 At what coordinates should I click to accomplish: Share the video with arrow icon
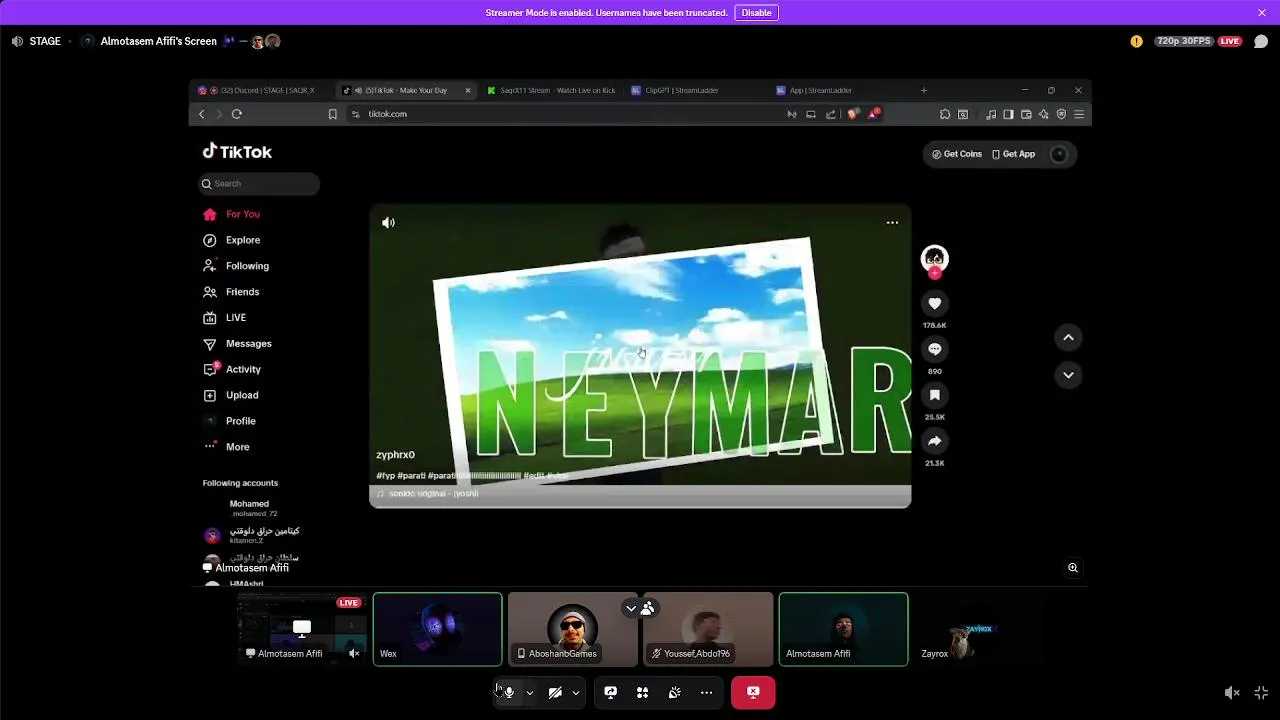(x=934, y=441)
